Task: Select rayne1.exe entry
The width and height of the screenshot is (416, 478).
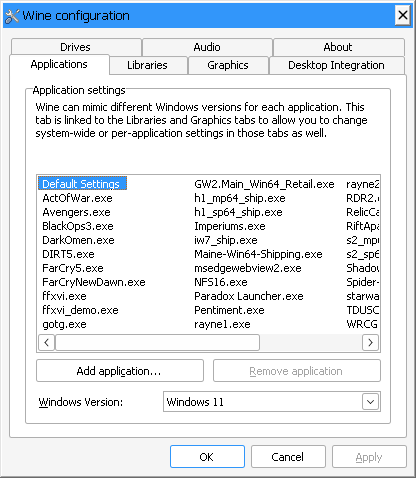Action: pos(222,324)
